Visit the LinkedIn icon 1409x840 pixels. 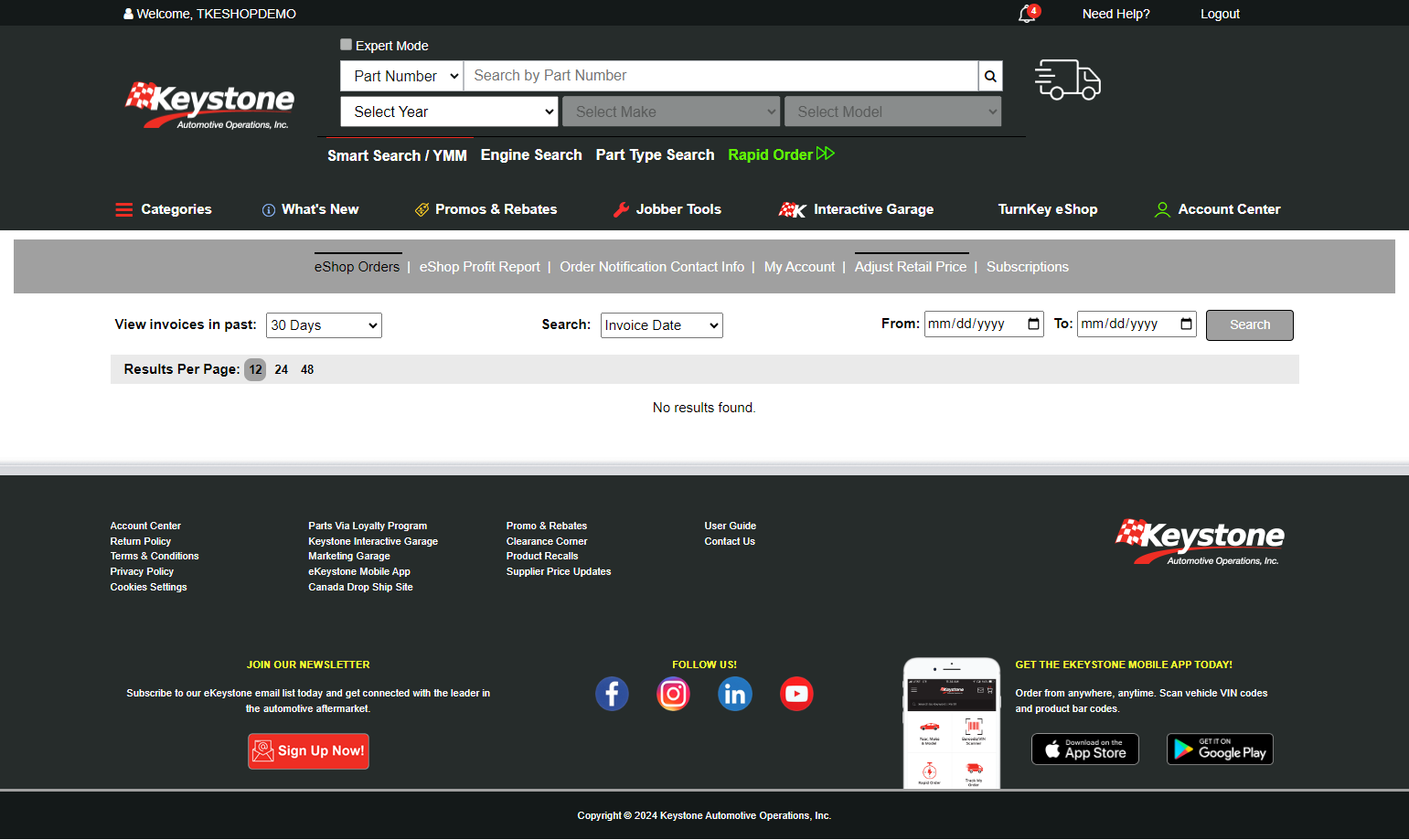click(x=735, y=694)
